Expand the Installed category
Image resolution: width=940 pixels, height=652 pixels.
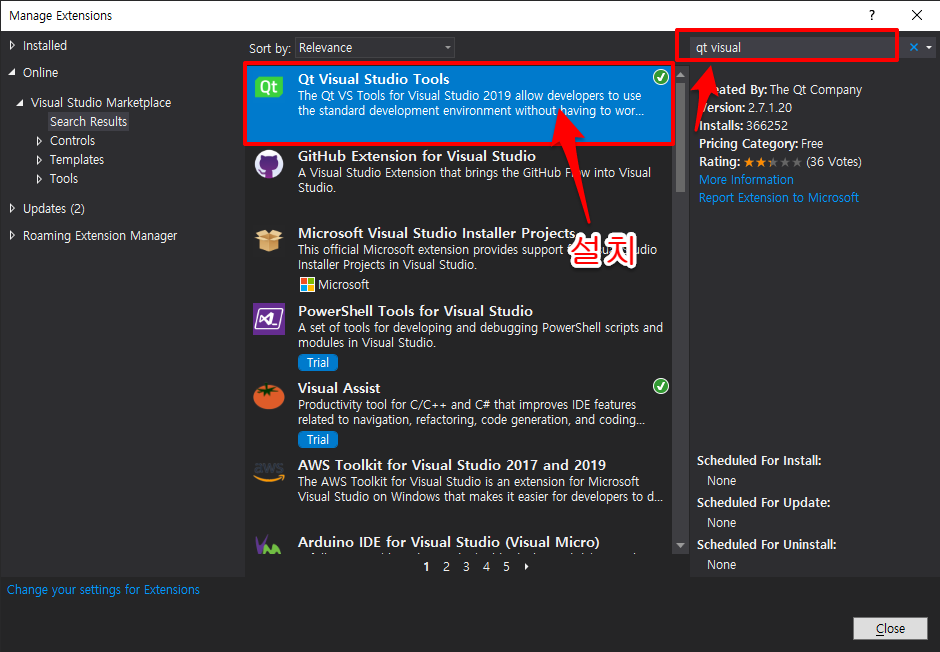point(12,45)
